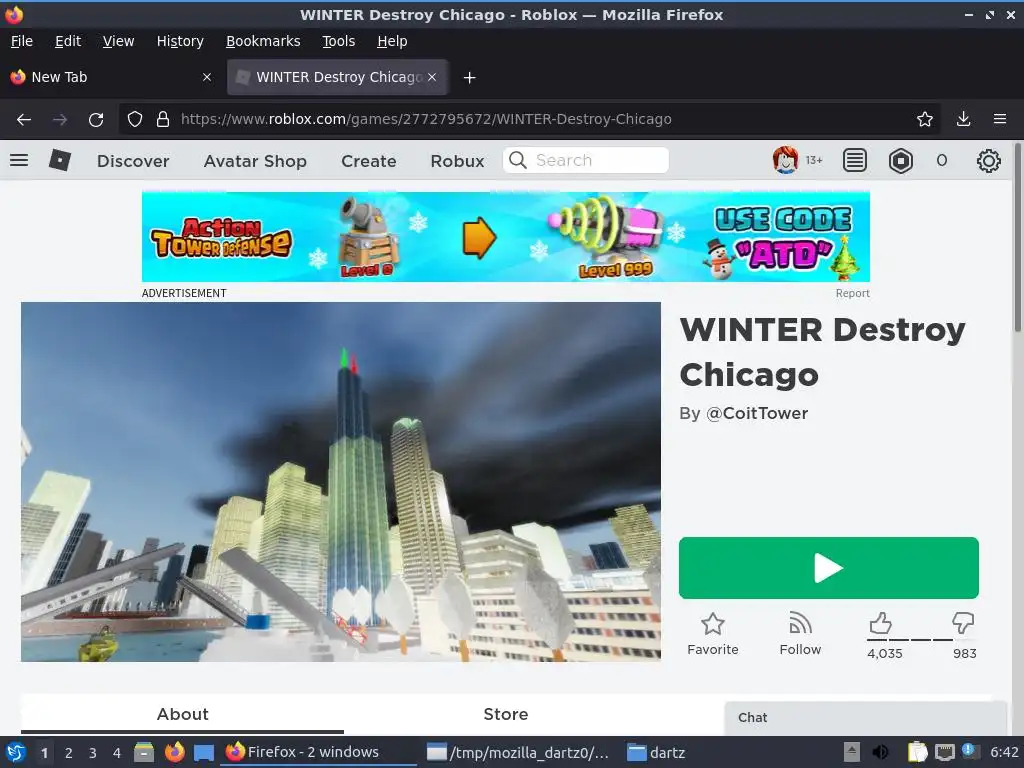The width and height of the screenshot is (1024, 768).
Task: Play the WINTER Destroy Chicago game
Action: [x=829, y=568]
